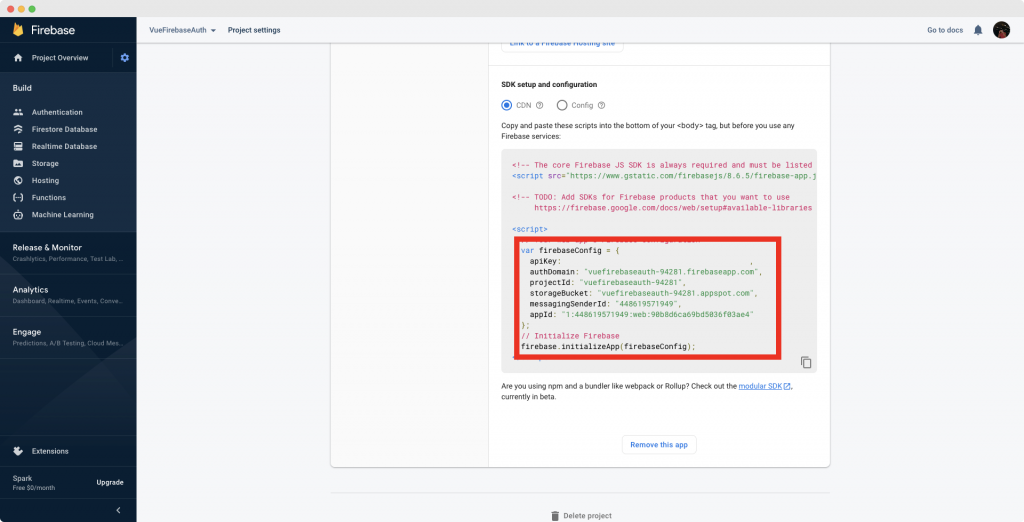Image resolution: width=1024 pixels, height=522 pixels.
Task: Click the help icon next to CDN
Action: pos(539,105)
